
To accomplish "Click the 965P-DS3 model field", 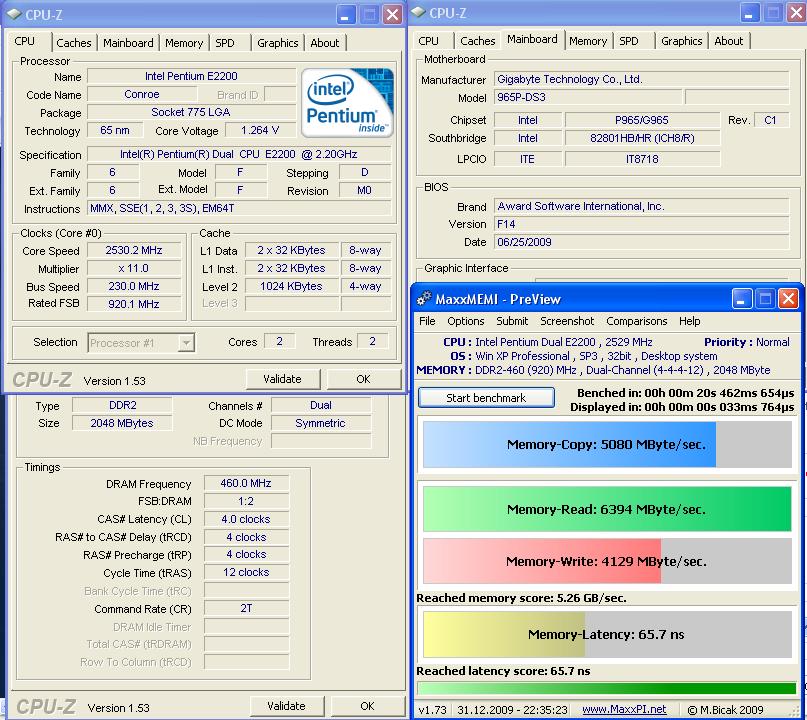I will [x=588, y=97].
